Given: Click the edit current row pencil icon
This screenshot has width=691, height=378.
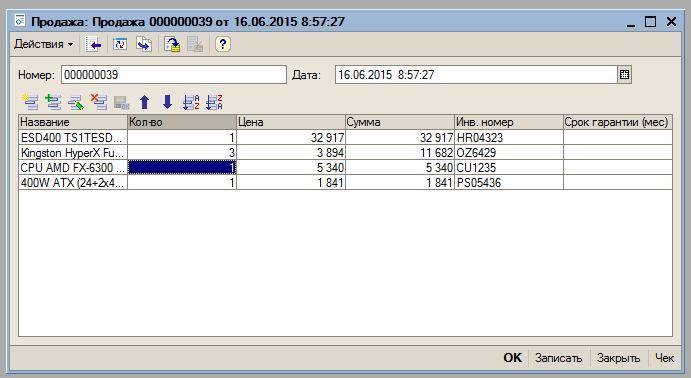Looking at the screenshot, I should 76,102.
